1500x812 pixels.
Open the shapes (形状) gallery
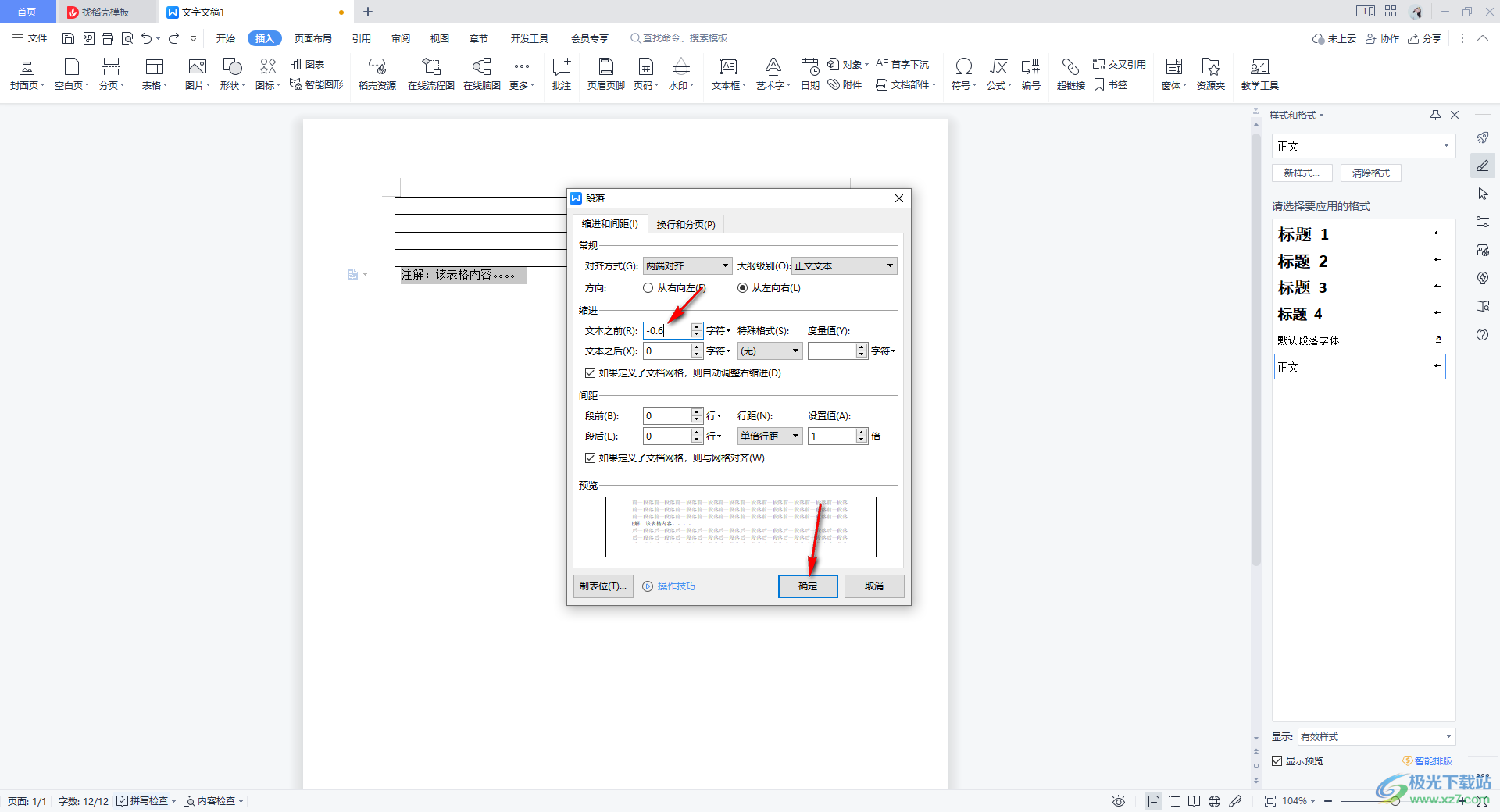(x=232, y=74)
